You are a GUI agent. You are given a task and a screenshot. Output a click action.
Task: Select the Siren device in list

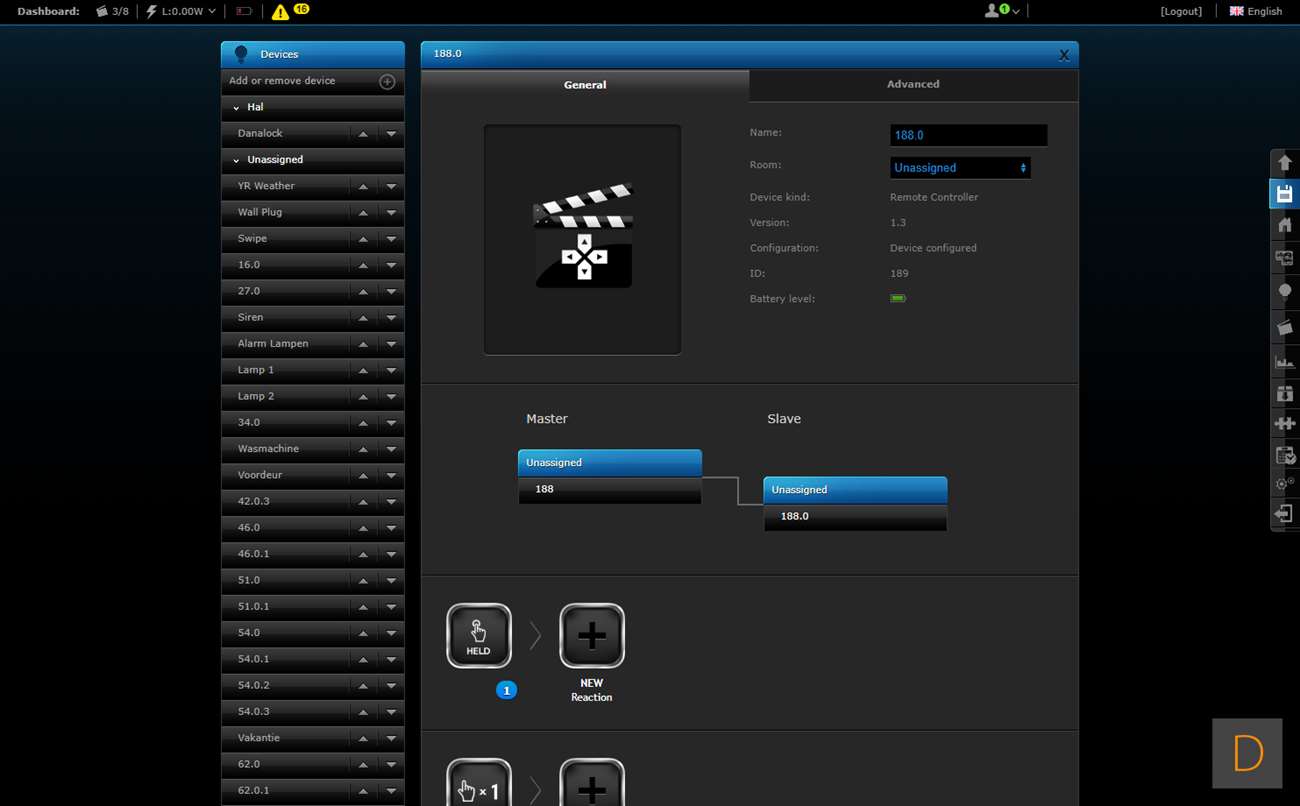point(251,318)
